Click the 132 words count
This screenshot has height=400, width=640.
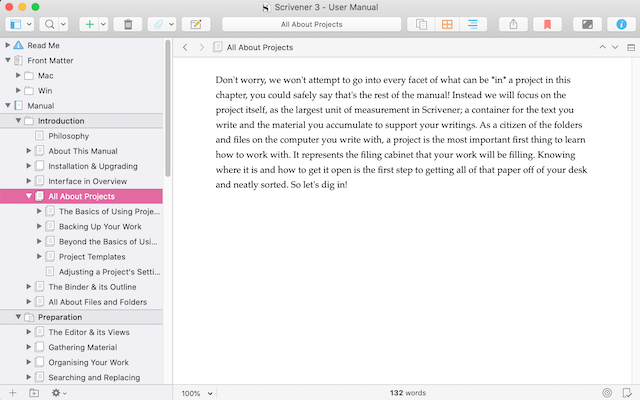click(x=408, y=393)
